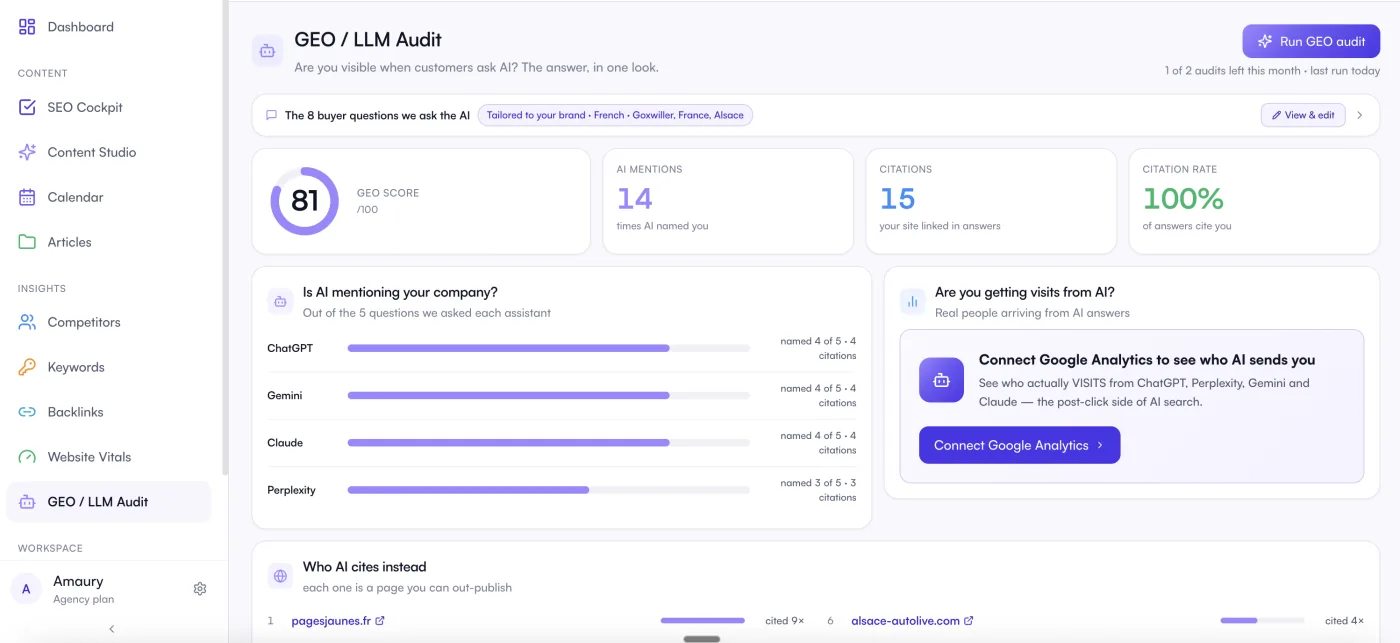Click Connect Google Analytics button
1400x643 pixels.
click(x=1019, y=445)
